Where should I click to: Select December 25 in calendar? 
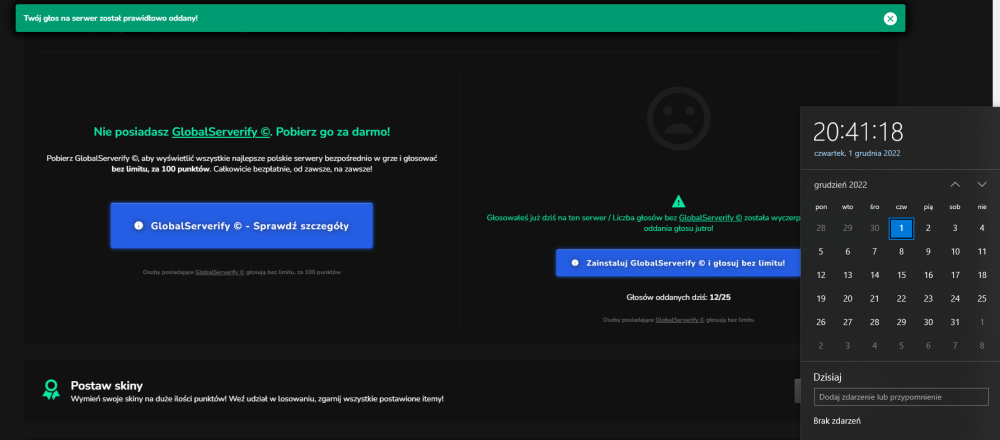[982, 299]
